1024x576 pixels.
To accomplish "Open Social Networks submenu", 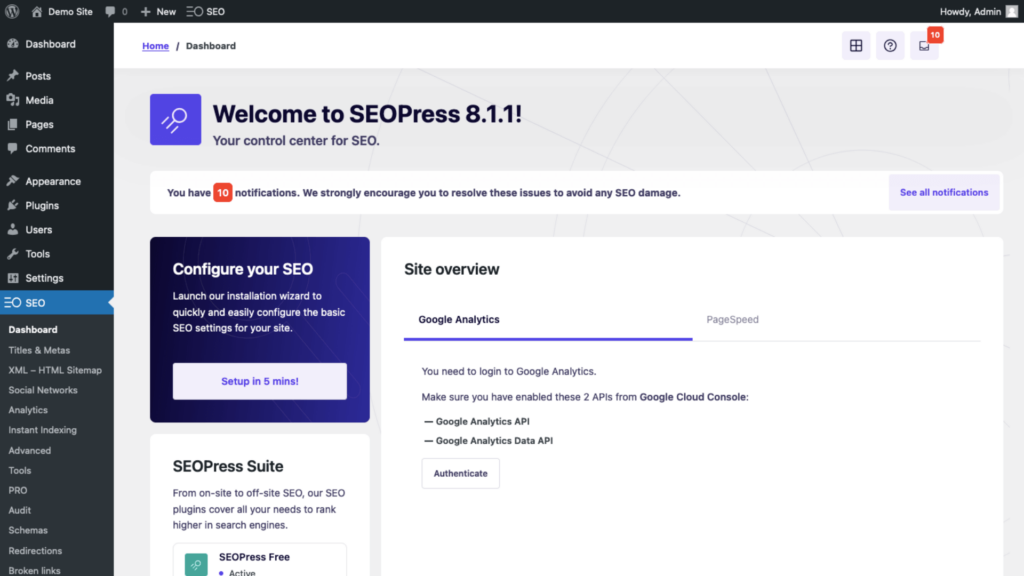I will 43,390.
